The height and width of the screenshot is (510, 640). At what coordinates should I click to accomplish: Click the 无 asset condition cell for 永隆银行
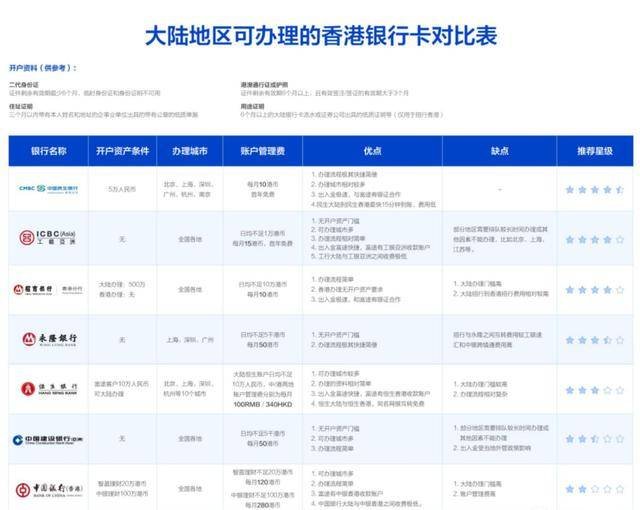pos(122,339)
